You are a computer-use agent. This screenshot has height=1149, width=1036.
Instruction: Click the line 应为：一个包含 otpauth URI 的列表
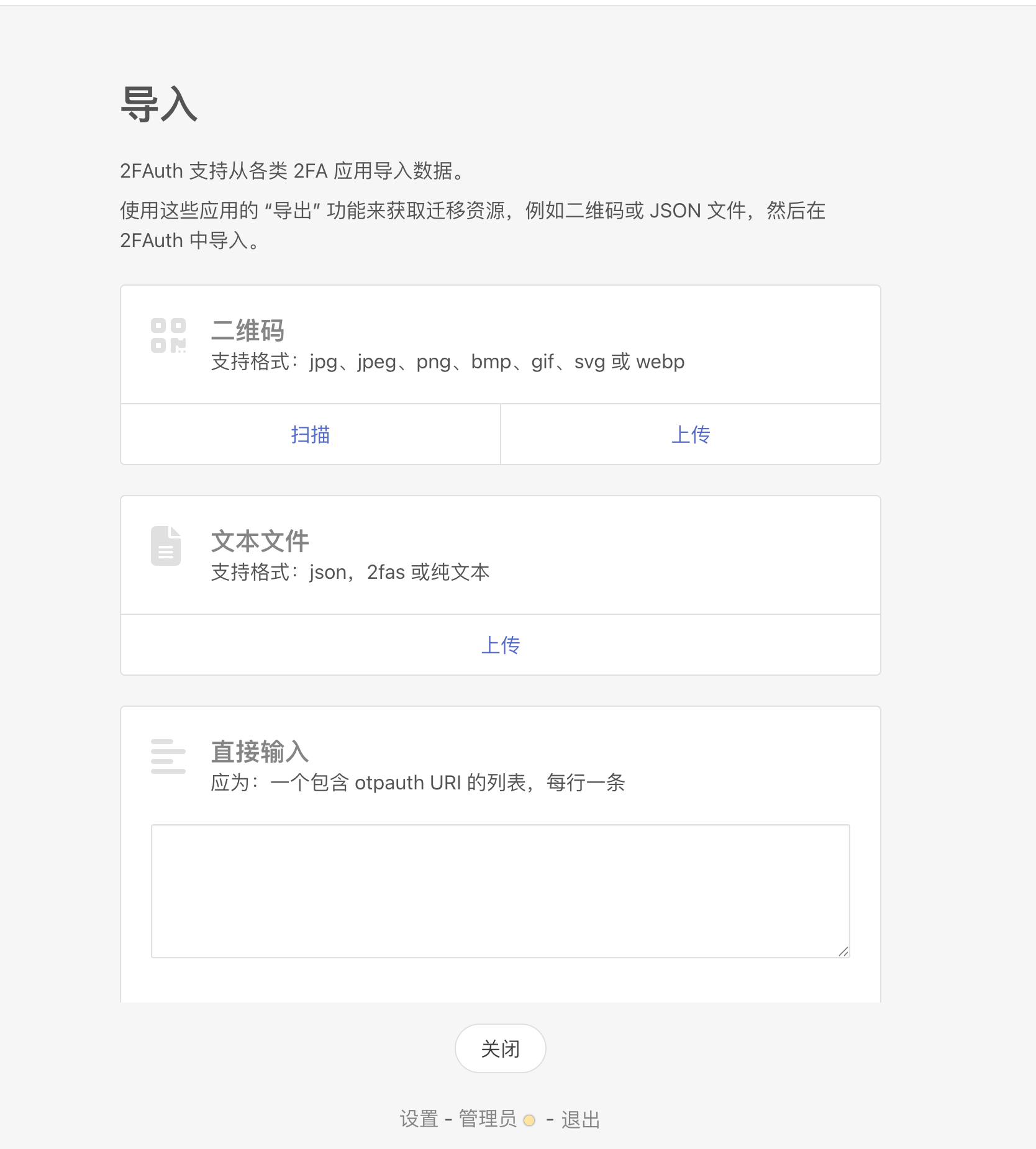point(418,783)
